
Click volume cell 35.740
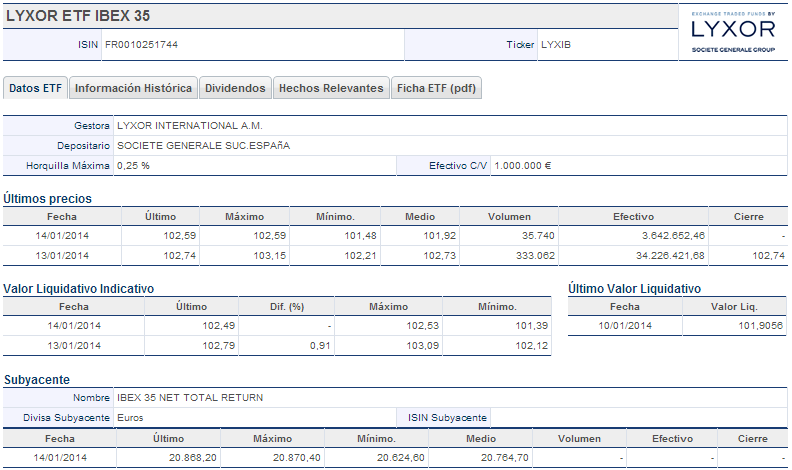click(538, 236)
